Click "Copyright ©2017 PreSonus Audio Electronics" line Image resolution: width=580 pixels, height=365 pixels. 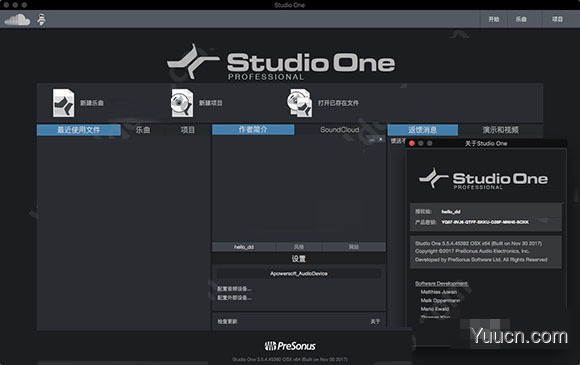(472, 251)
